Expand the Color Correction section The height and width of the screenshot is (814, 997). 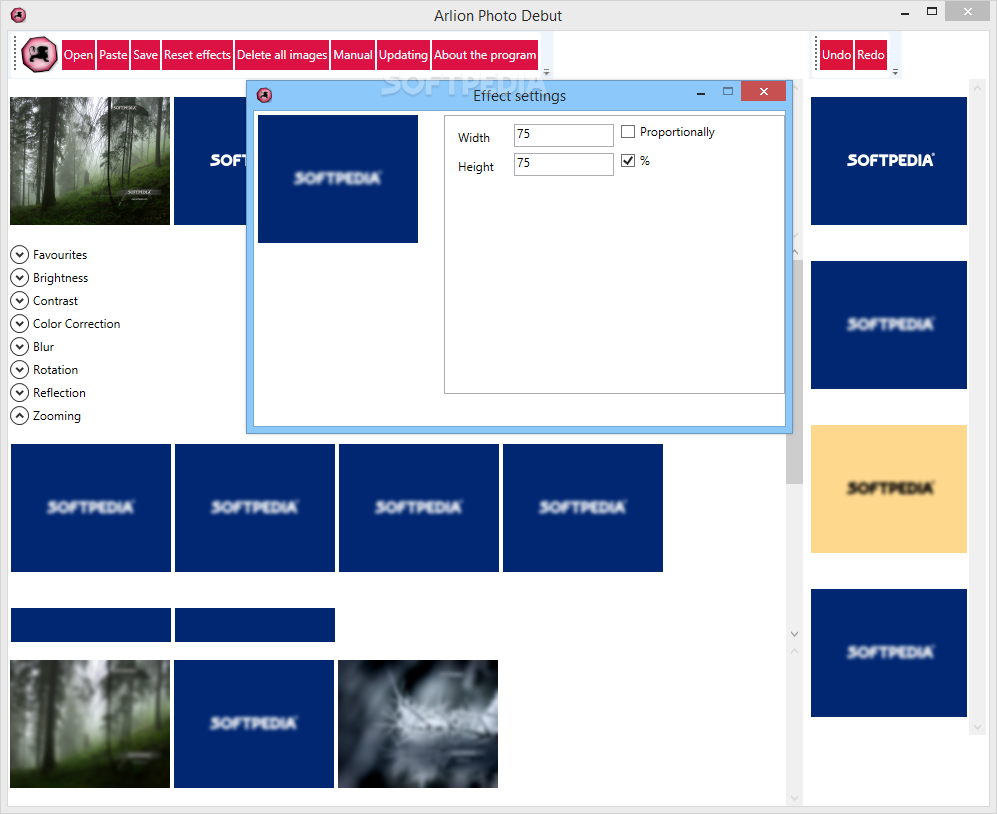pos(20,323)
